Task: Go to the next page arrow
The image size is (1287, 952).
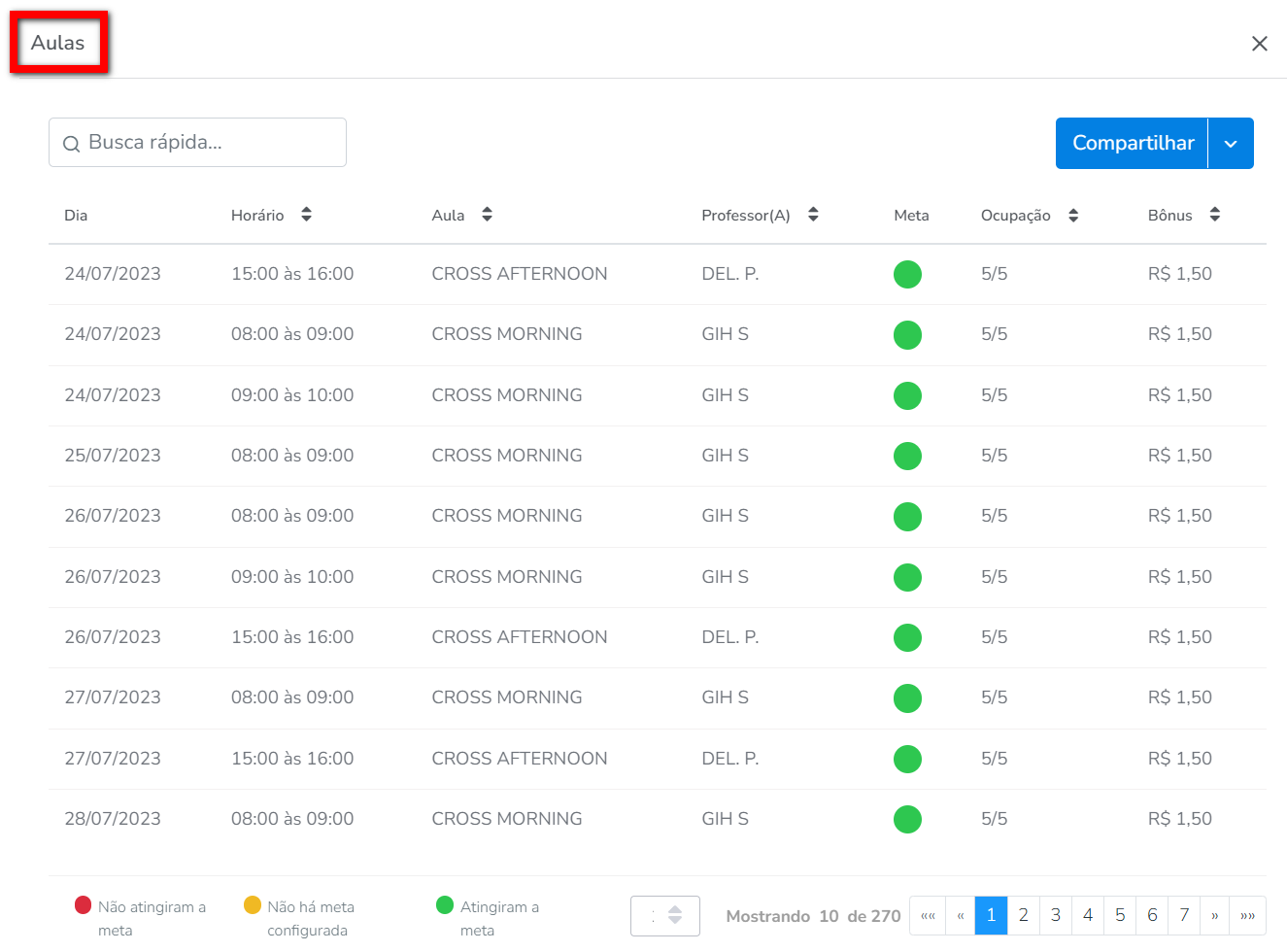Action: [x=1214, y=915]
